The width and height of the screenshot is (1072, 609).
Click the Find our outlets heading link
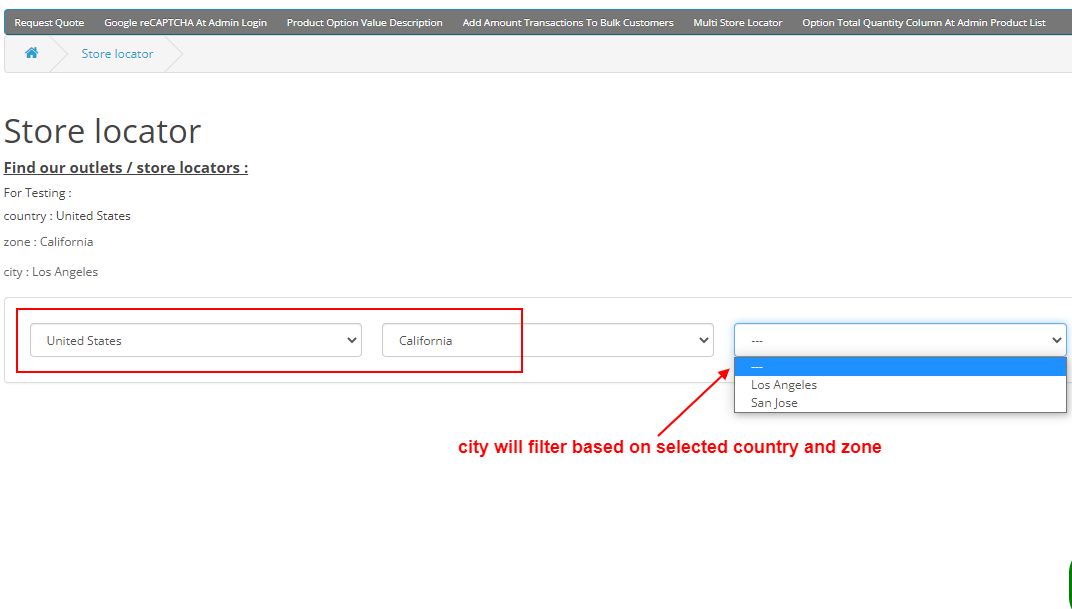(x=126, y=167)
